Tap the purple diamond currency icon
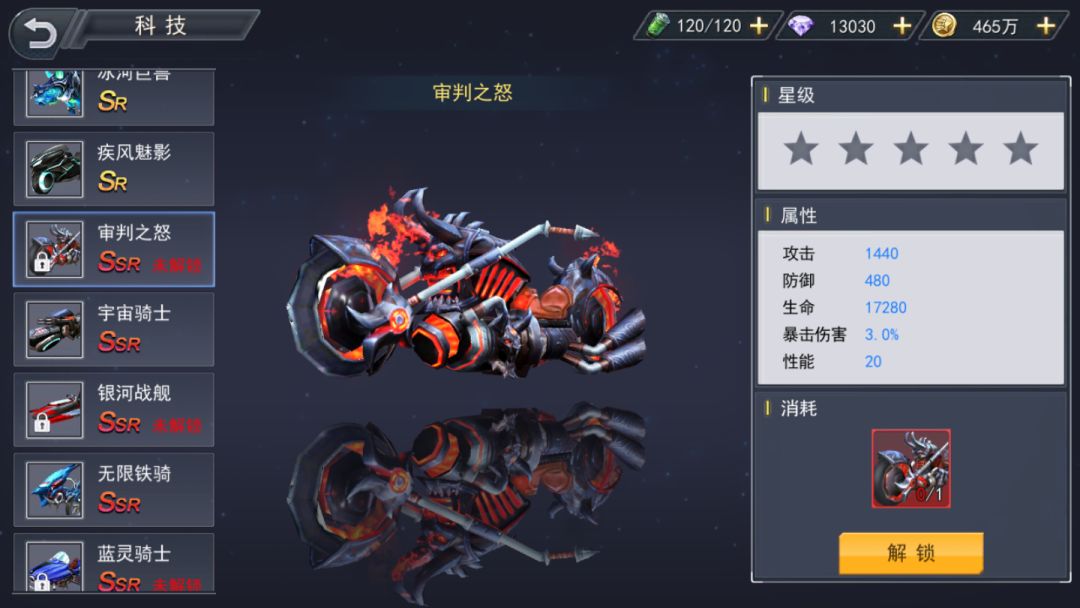Image resolution: width=1080 pixels, height=608 pixels. click(x=800, y=26)
